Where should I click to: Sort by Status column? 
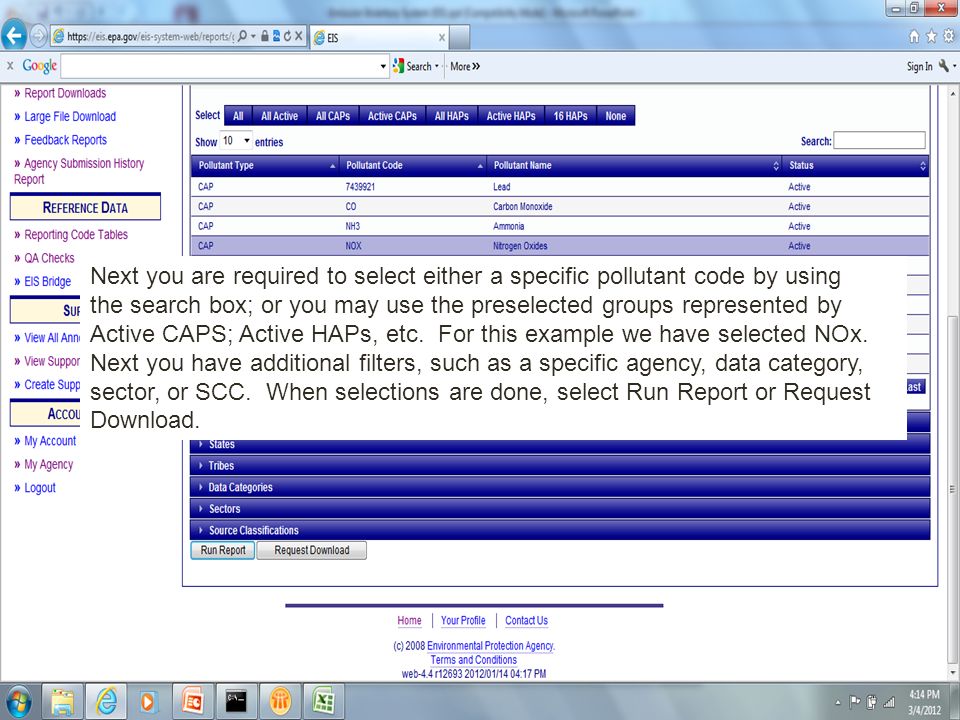click(x=856, y=165)
